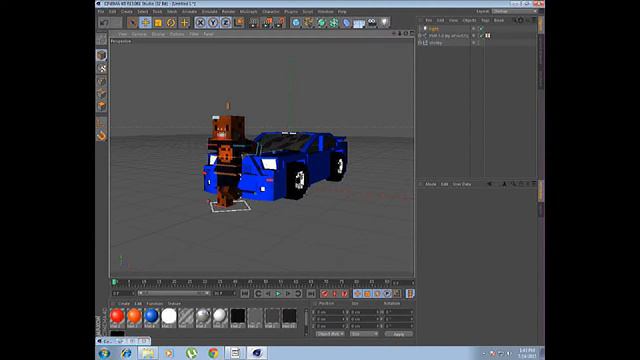Select the Light object in Object Manager

click(x=433, y=29)
